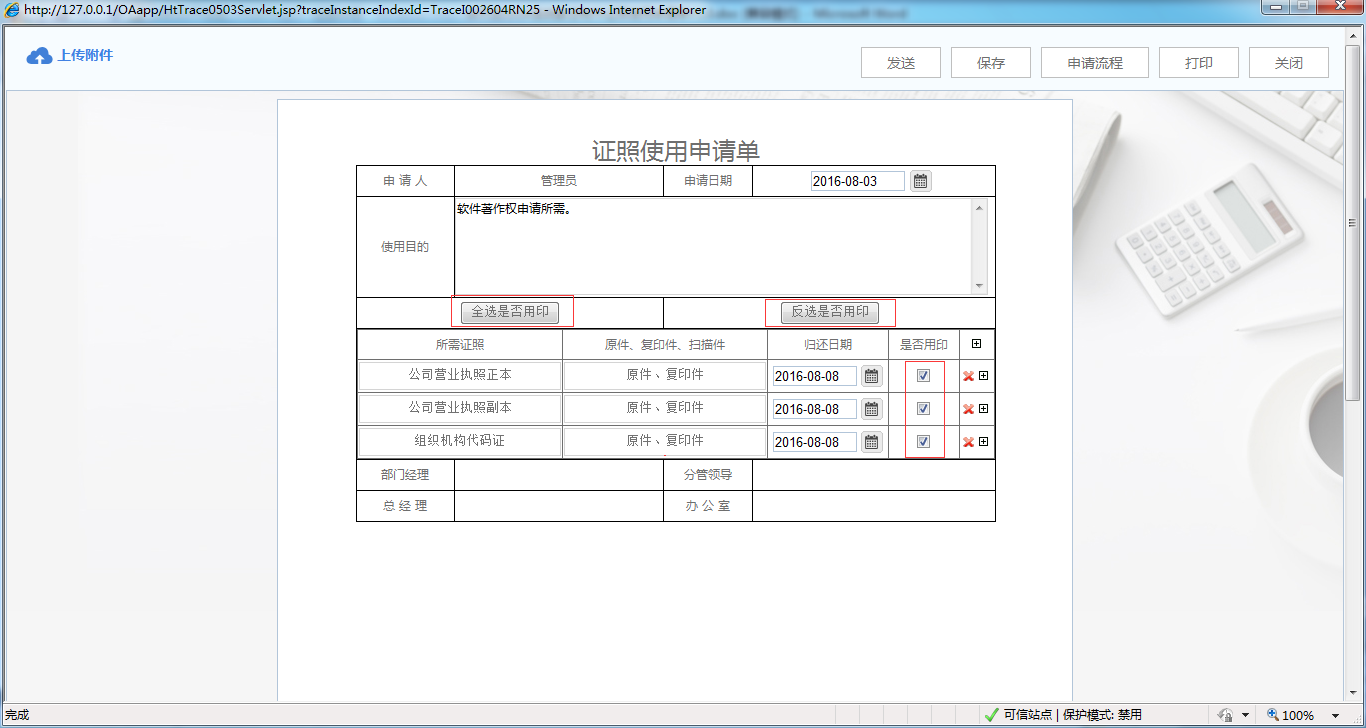Open the calendar picker beside 申请日期
Image resolution: width=1366 pixels, height=728 pixels.
[x=918, y=180]
